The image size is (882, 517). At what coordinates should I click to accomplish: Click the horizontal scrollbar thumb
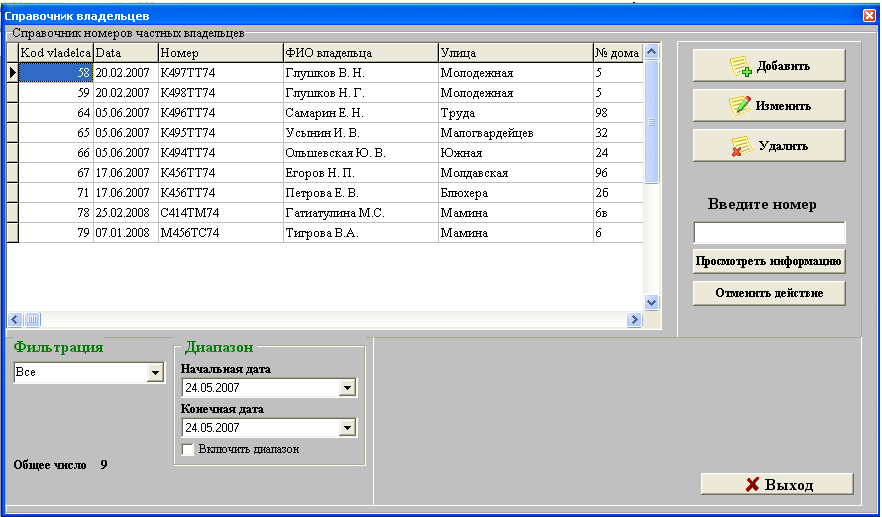(x=32, y=320)
